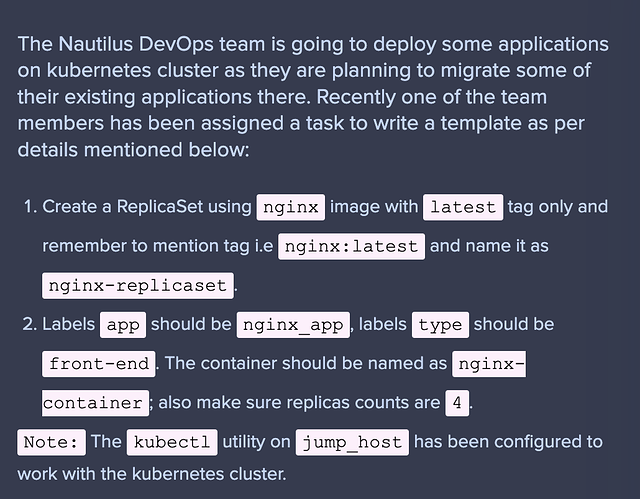This screenshot has width=640, height=499.
Task: Click the list number "1." marker
Action: coord(30,207)
